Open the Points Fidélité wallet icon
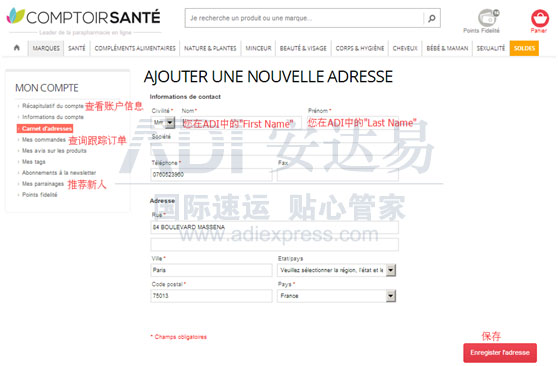The height and width of the screenshot is (366, 558). click(x=488, y=17)
